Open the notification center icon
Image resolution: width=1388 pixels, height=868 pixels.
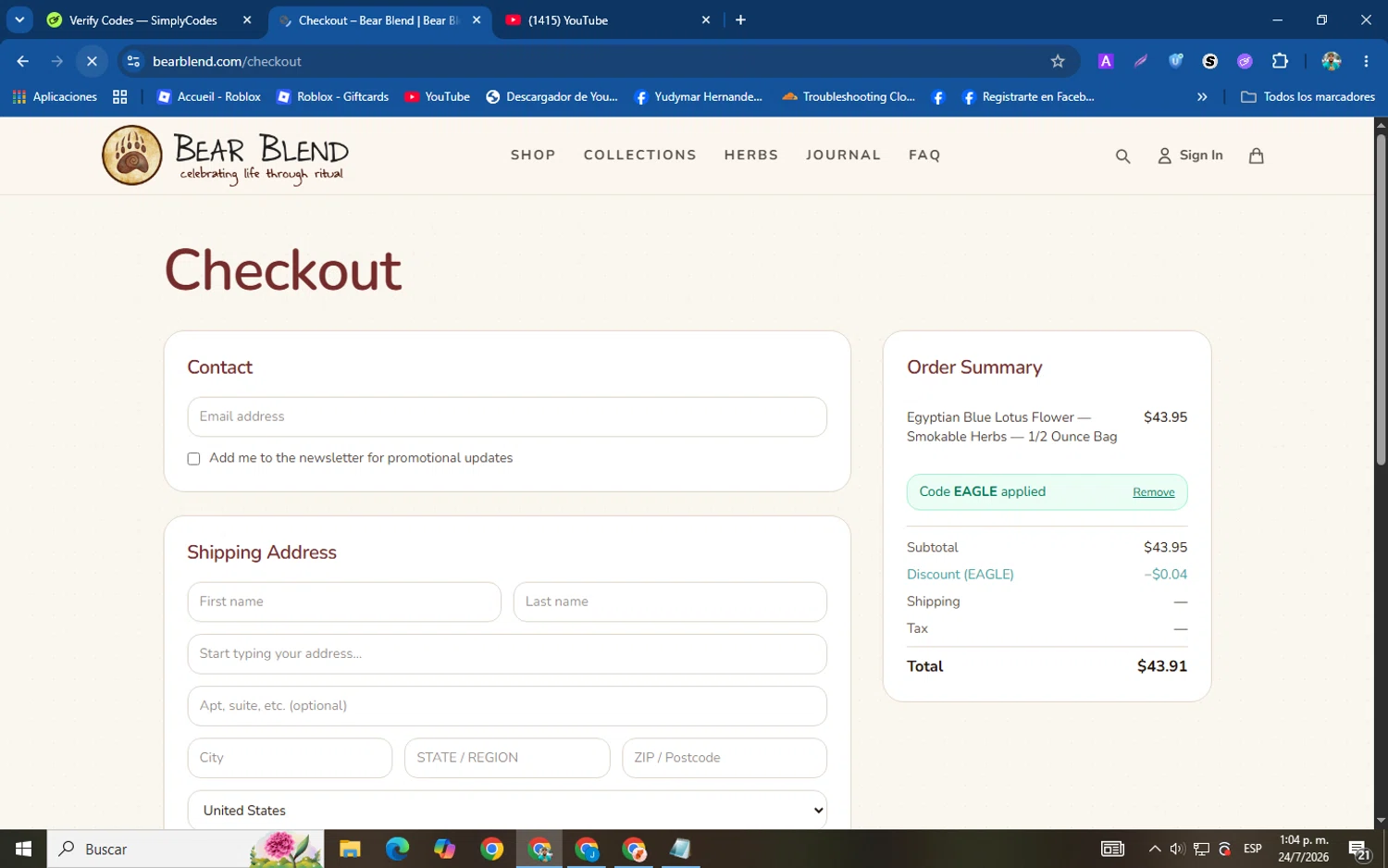coord(1358,849)
